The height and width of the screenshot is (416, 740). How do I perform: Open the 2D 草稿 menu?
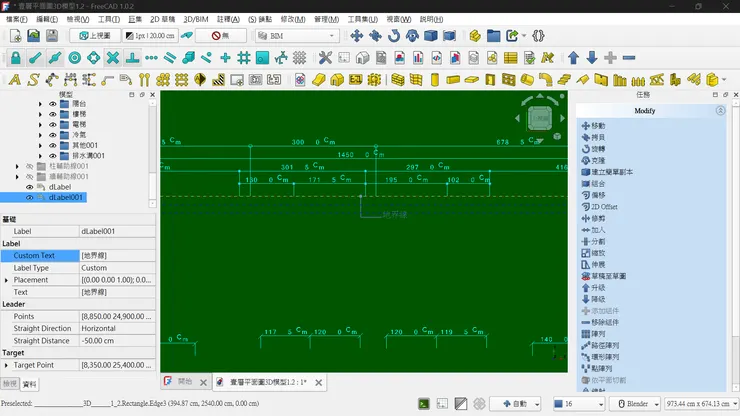click(162, 19)
